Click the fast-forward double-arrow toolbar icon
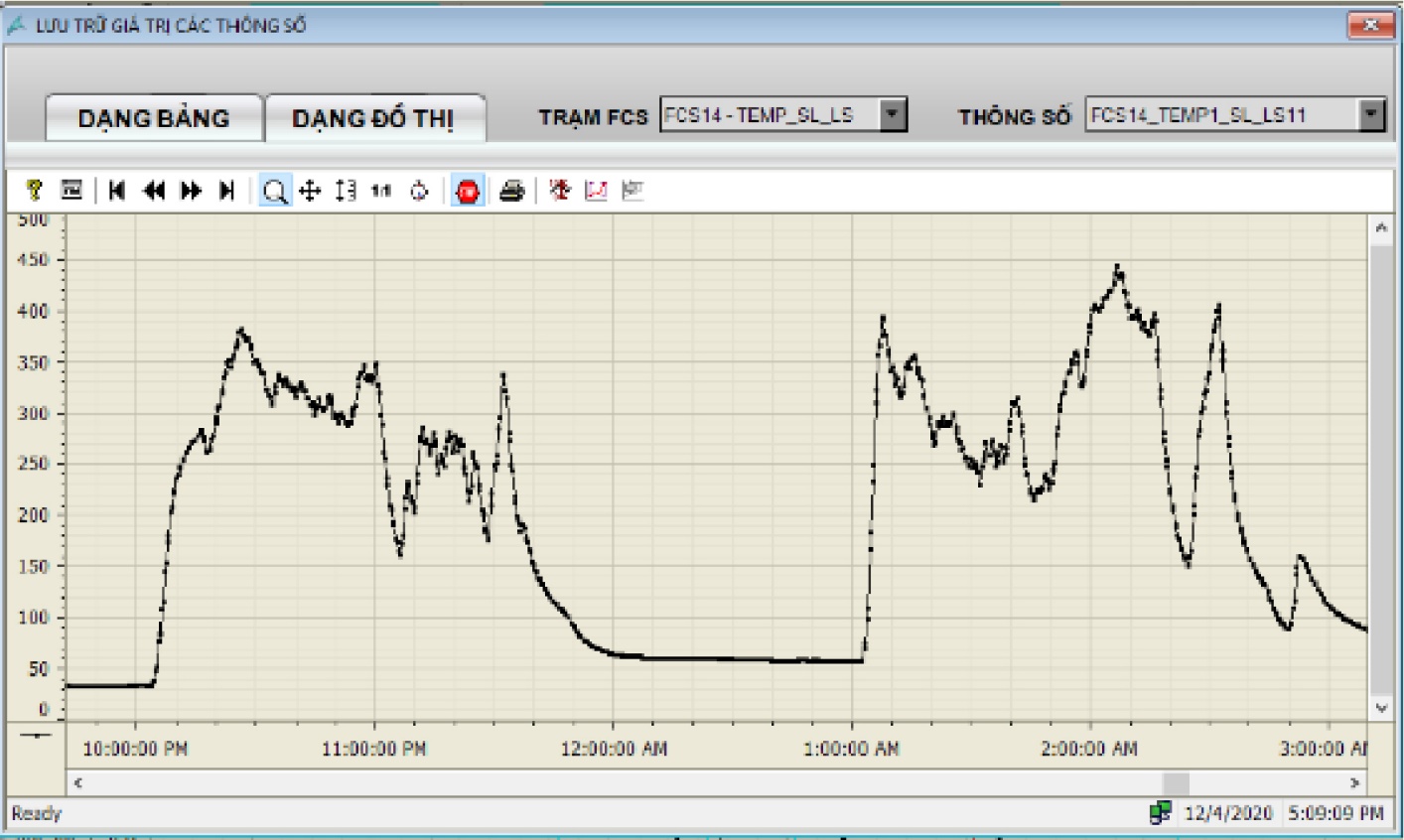The height and width of the screenshot is (840, 1404). 191,191
